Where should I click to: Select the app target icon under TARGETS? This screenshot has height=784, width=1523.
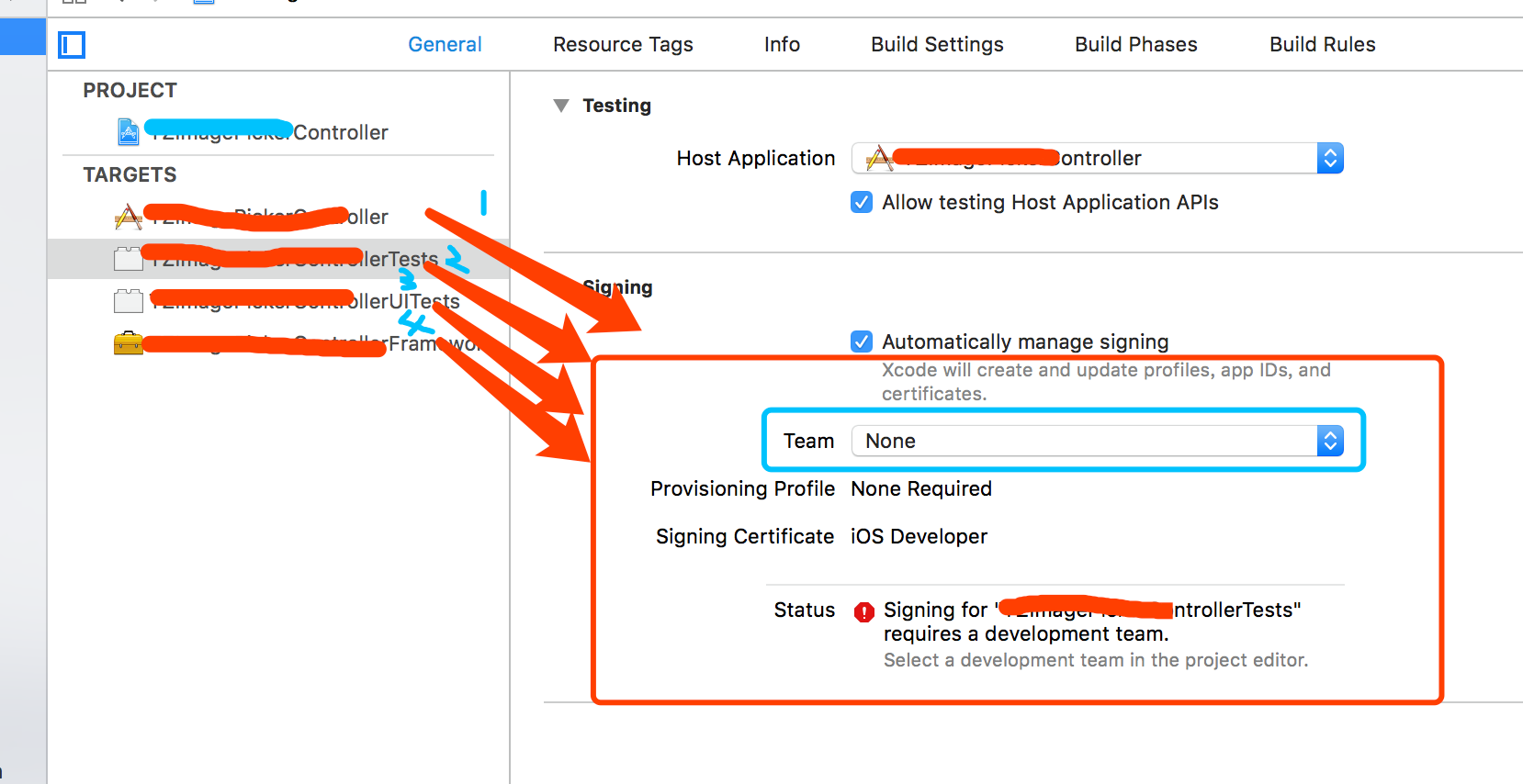click(x=129, y=217)
